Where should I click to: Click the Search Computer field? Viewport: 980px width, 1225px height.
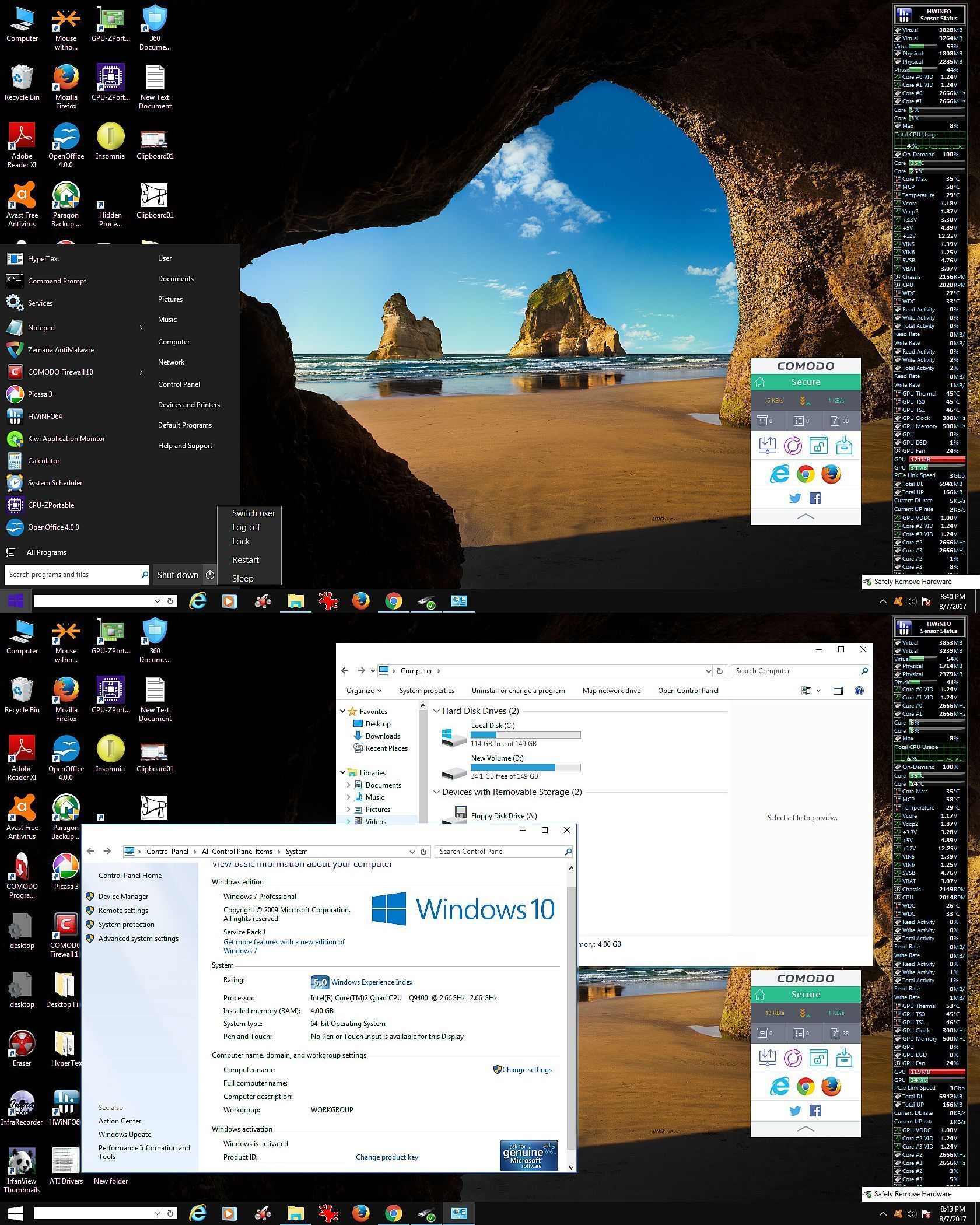801,671
